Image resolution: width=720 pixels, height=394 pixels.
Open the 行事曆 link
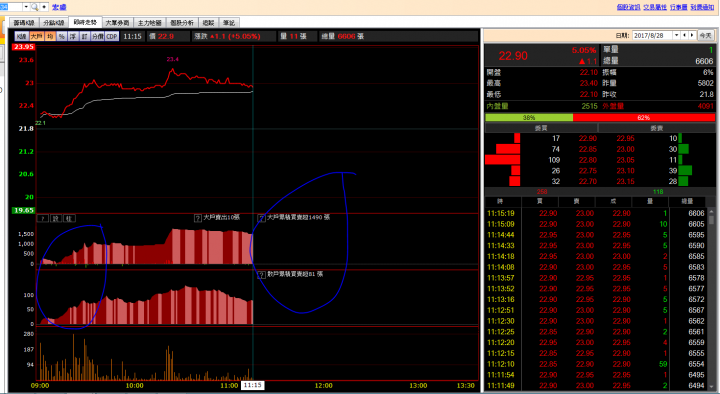(678, 7)
